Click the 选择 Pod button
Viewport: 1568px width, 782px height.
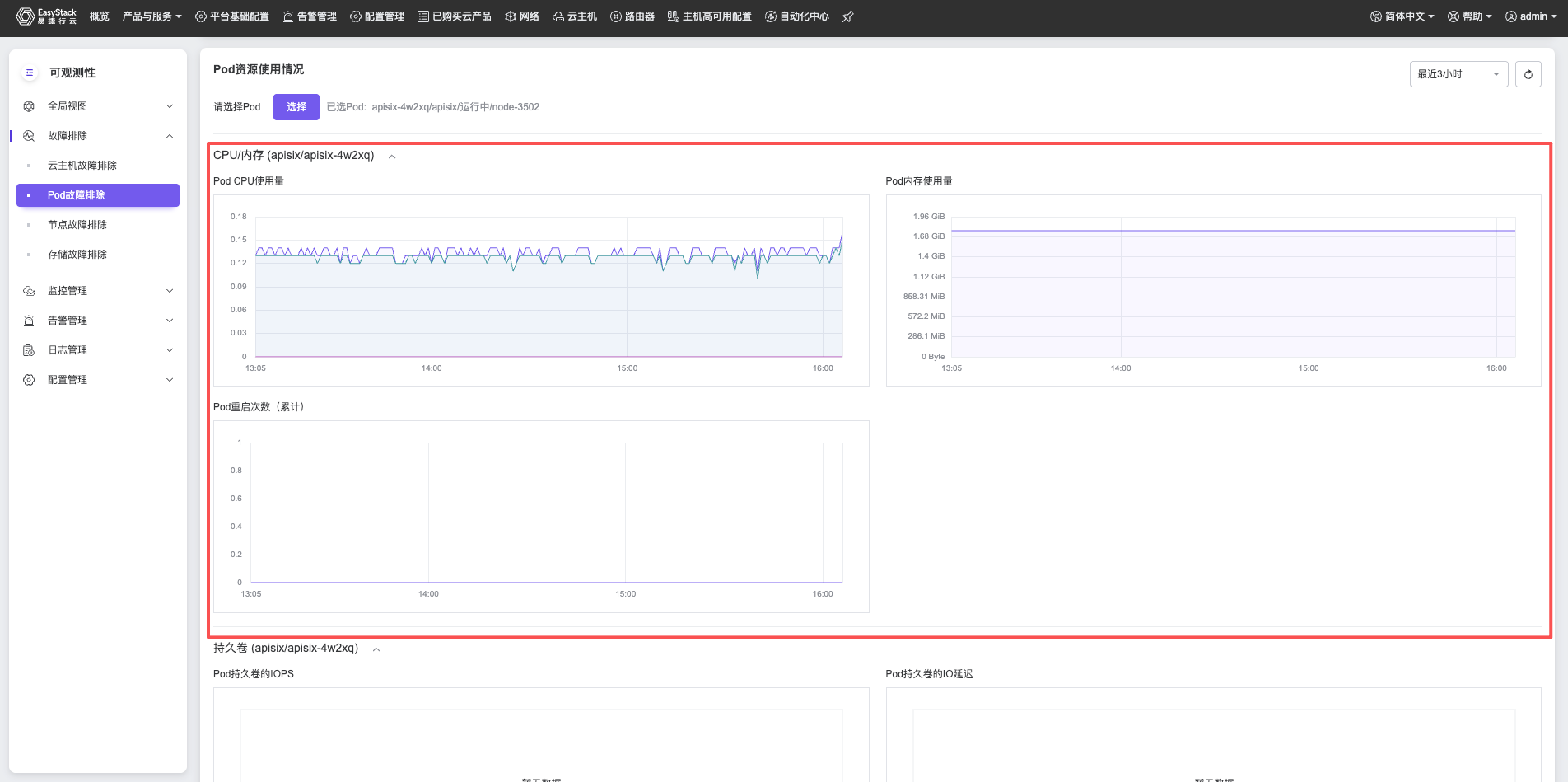click(x=296, y=107)
